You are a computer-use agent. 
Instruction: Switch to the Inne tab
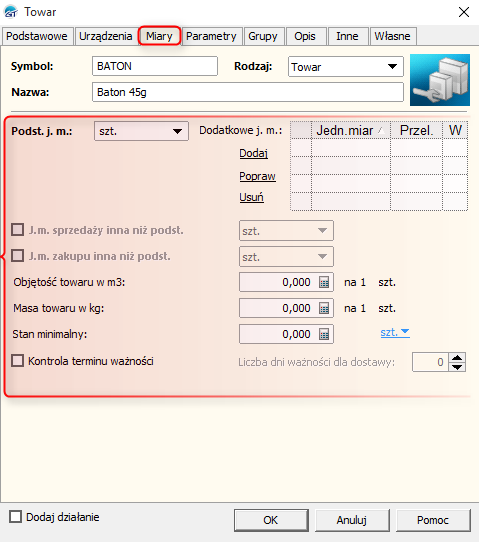tap(347, 36)
